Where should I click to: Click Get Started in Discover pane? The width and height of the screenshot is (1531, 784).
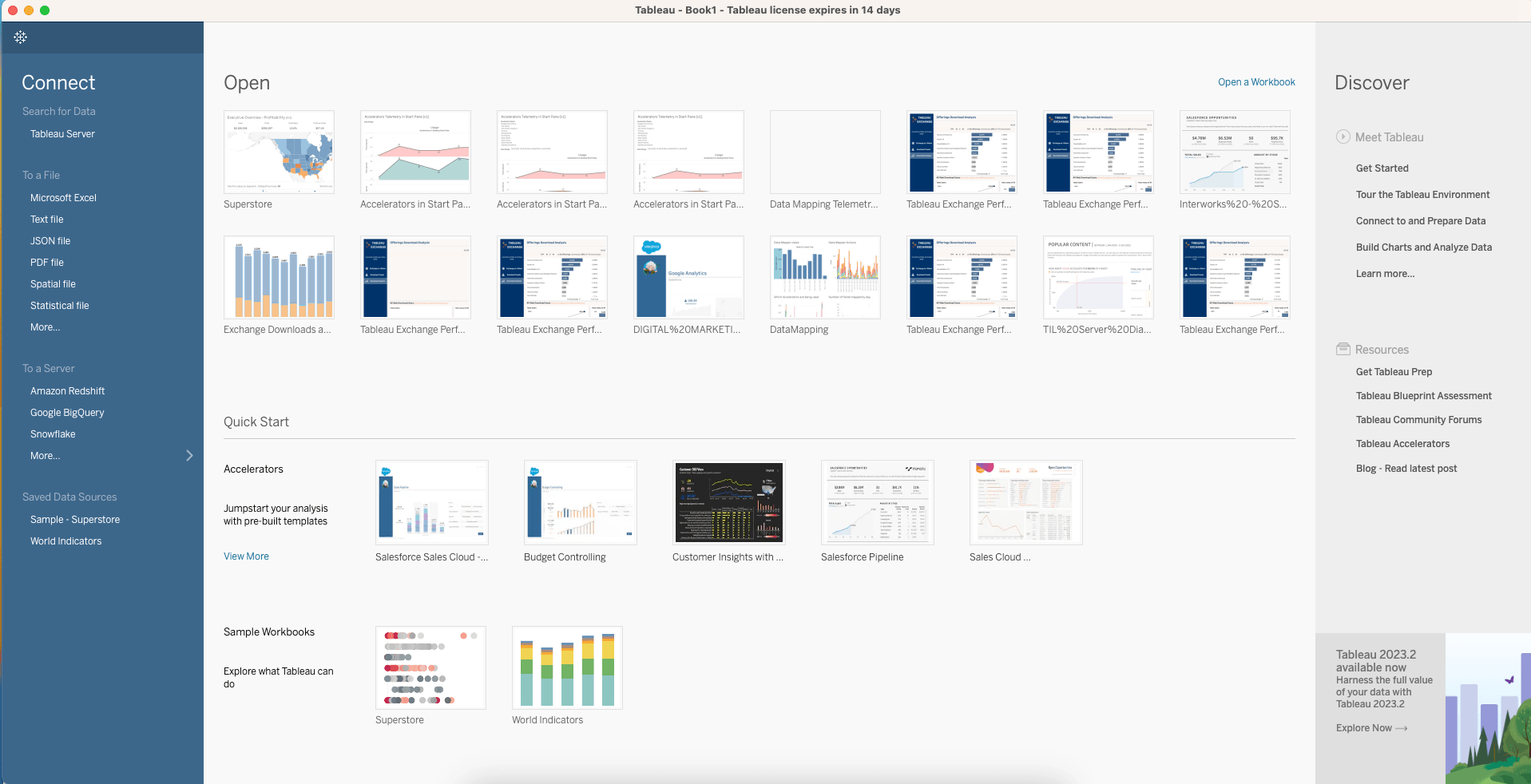click(x=1382, y=168)
